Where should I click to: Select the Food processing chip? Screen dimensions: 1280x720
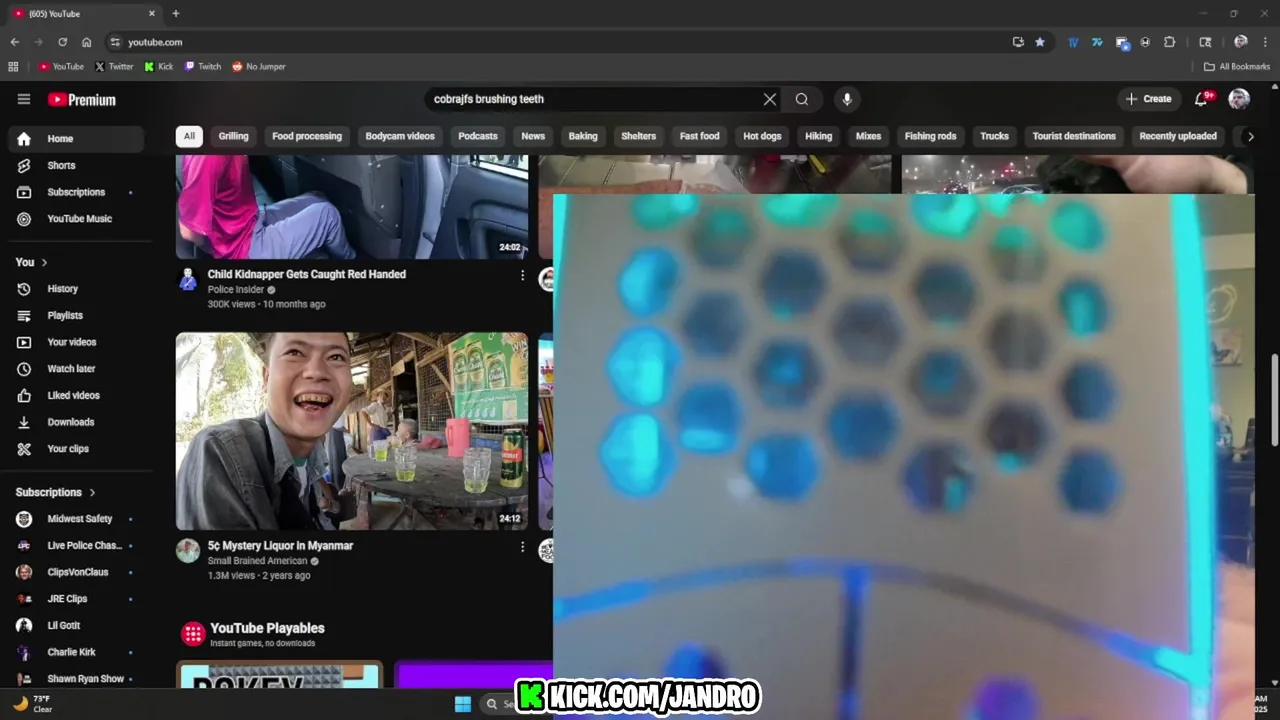[307, 136]
